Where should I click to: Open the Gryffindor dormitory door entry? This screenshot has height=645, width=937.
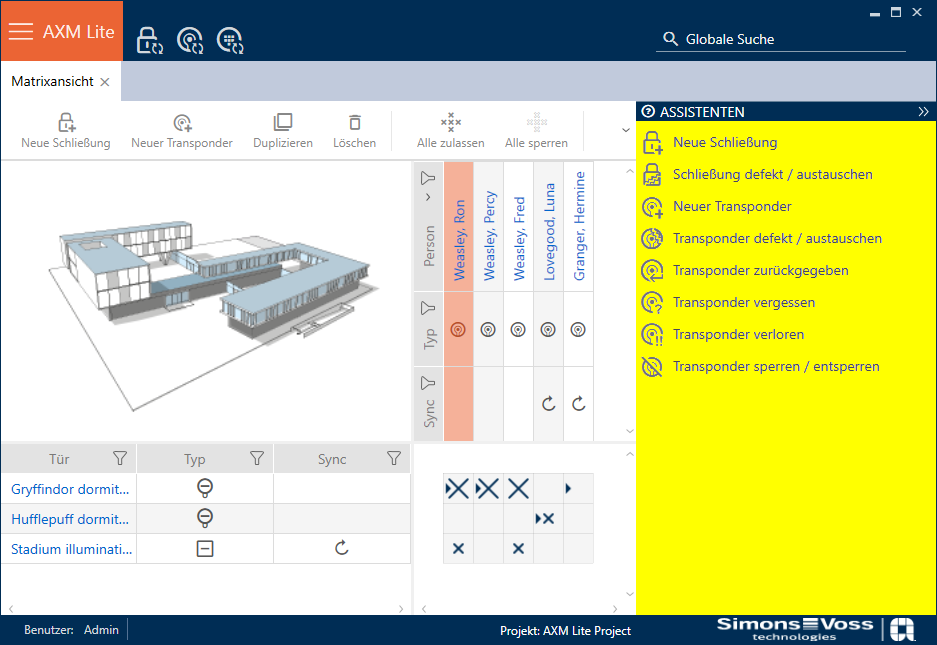pyautogui.click(x=70, y=489)
